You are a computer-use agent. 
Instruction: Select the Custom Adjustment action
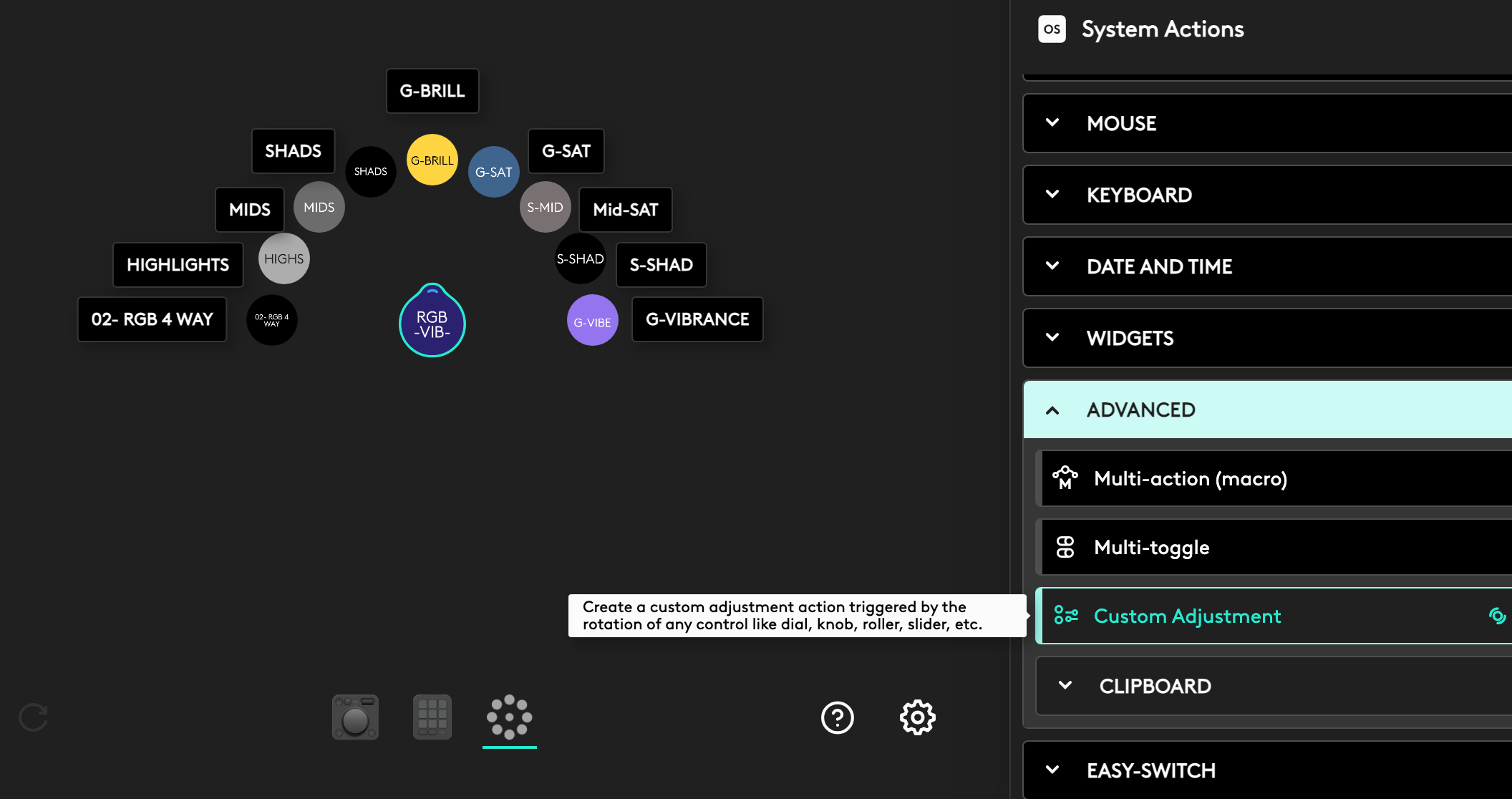click(x=1187, y=616)
